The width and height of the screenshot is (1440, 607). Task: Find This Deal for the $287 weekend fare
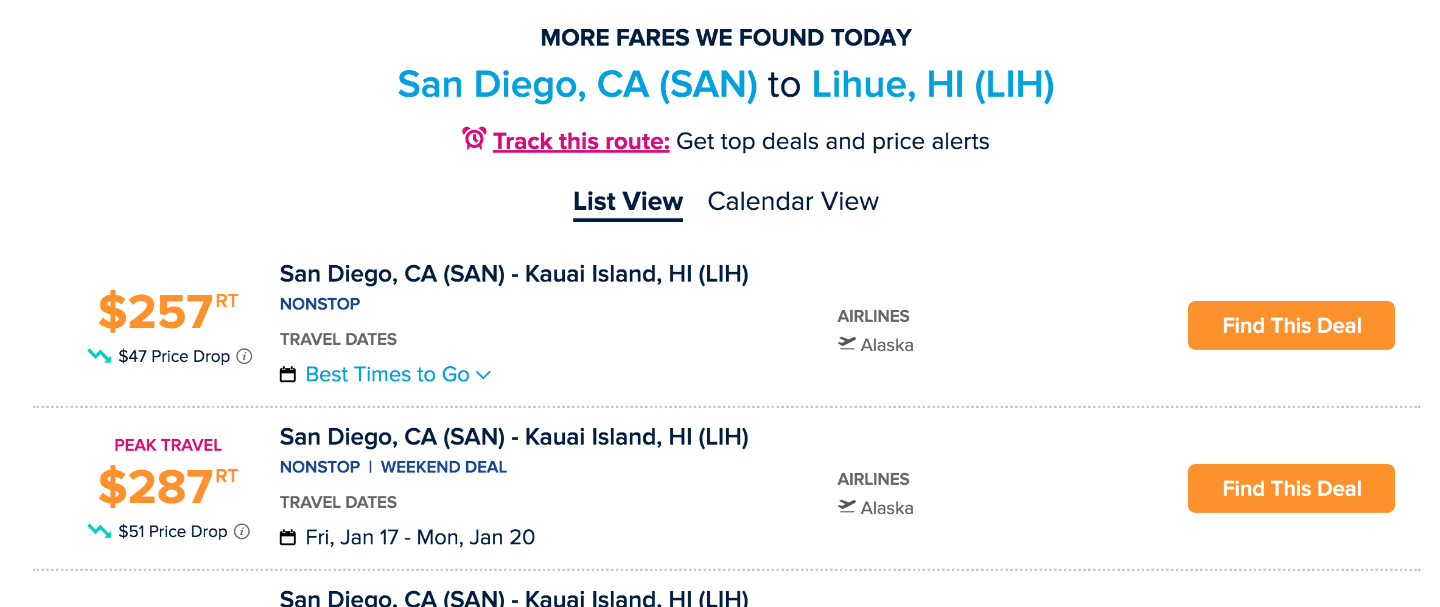click(x=1291, y=488)
